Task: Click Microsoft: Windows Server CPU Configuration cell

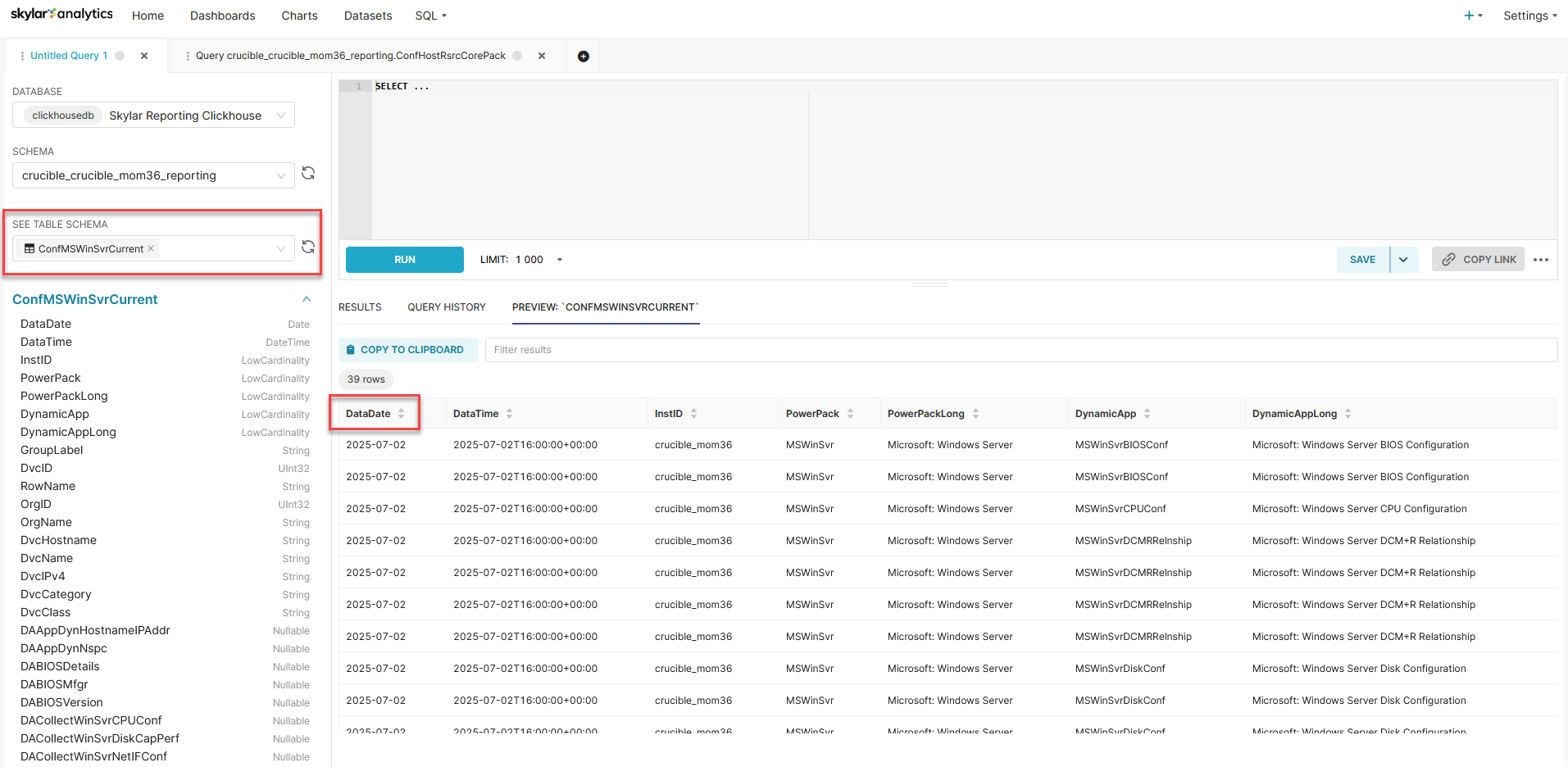Action: click(x=1359, y=509)
